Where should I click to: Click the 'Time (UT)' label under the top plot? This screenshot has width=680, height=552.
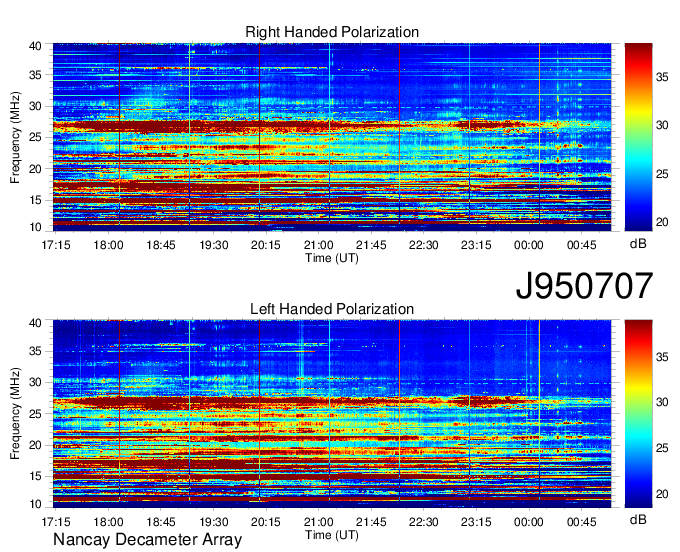(x=332, y=258)
